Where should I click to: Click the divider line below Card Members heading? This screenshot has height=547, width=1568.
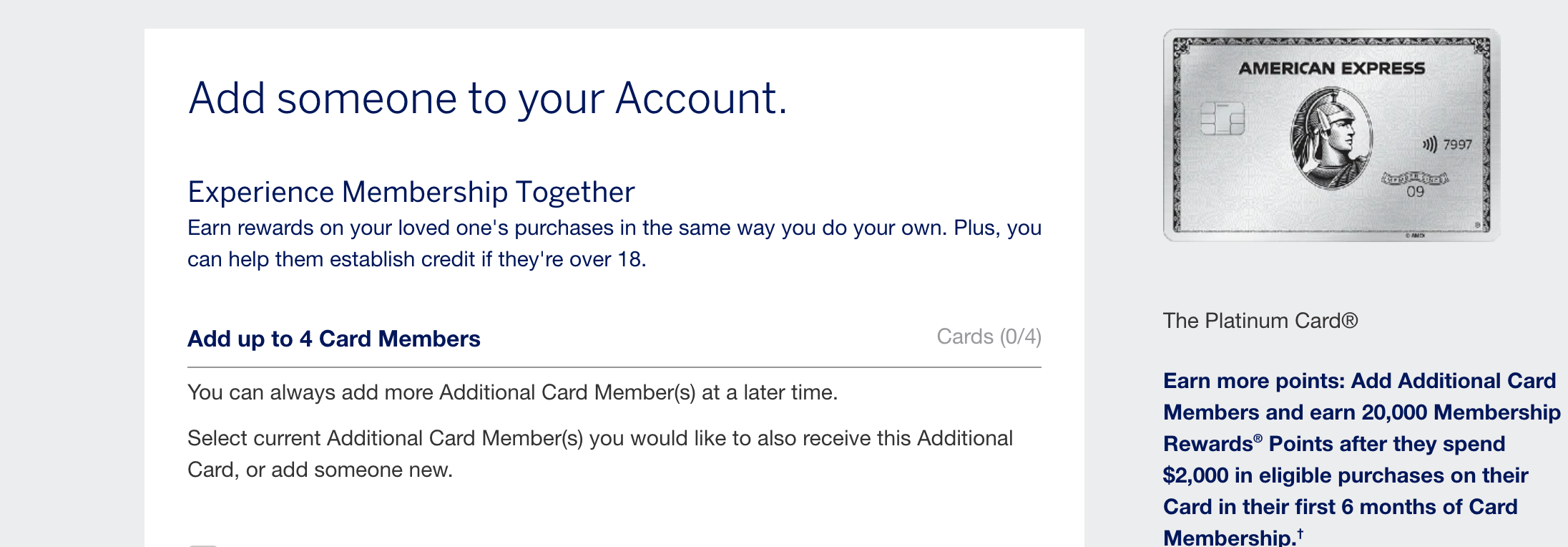click(614, 367)
